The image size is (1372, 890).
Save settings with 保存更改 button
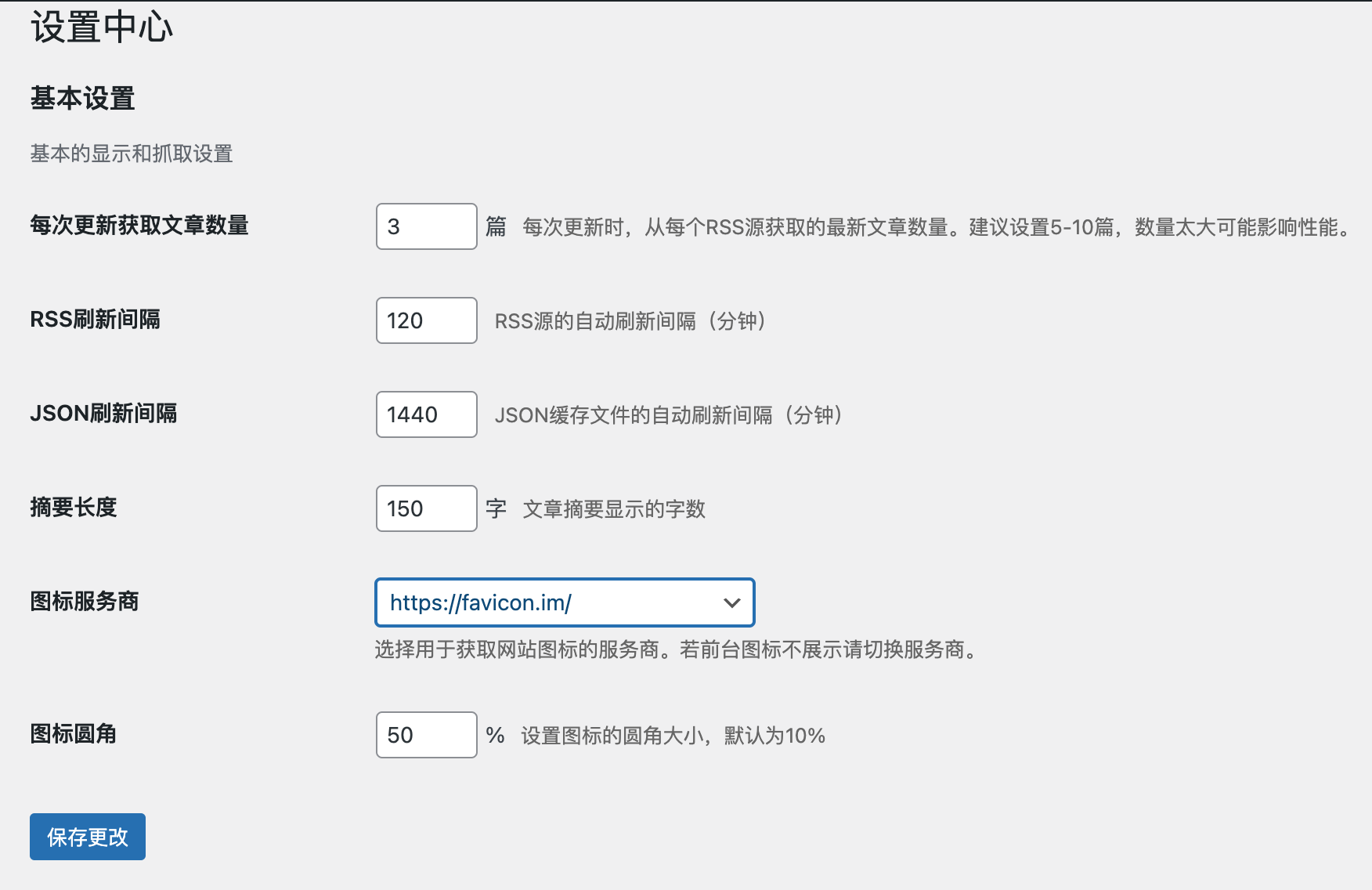pos(88,837)
